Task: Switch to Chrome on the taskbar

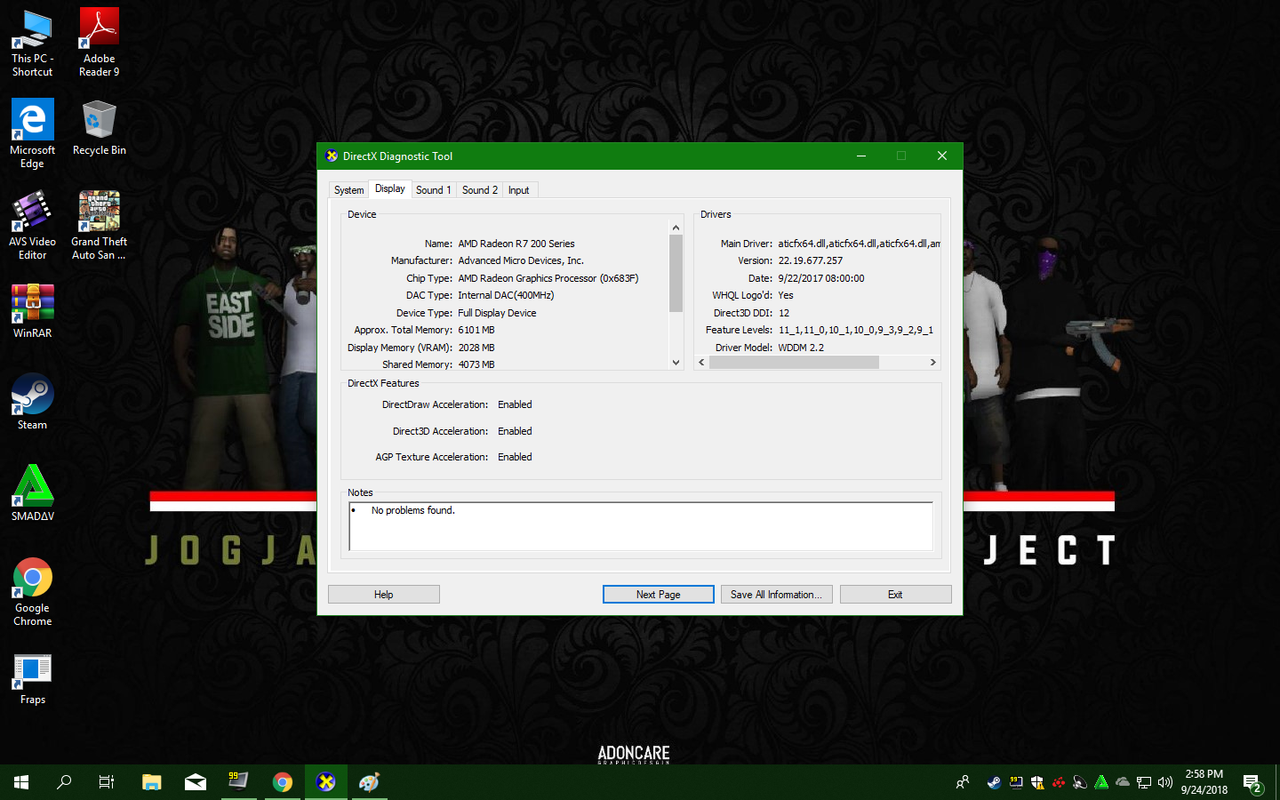Action: pos(282,782)
